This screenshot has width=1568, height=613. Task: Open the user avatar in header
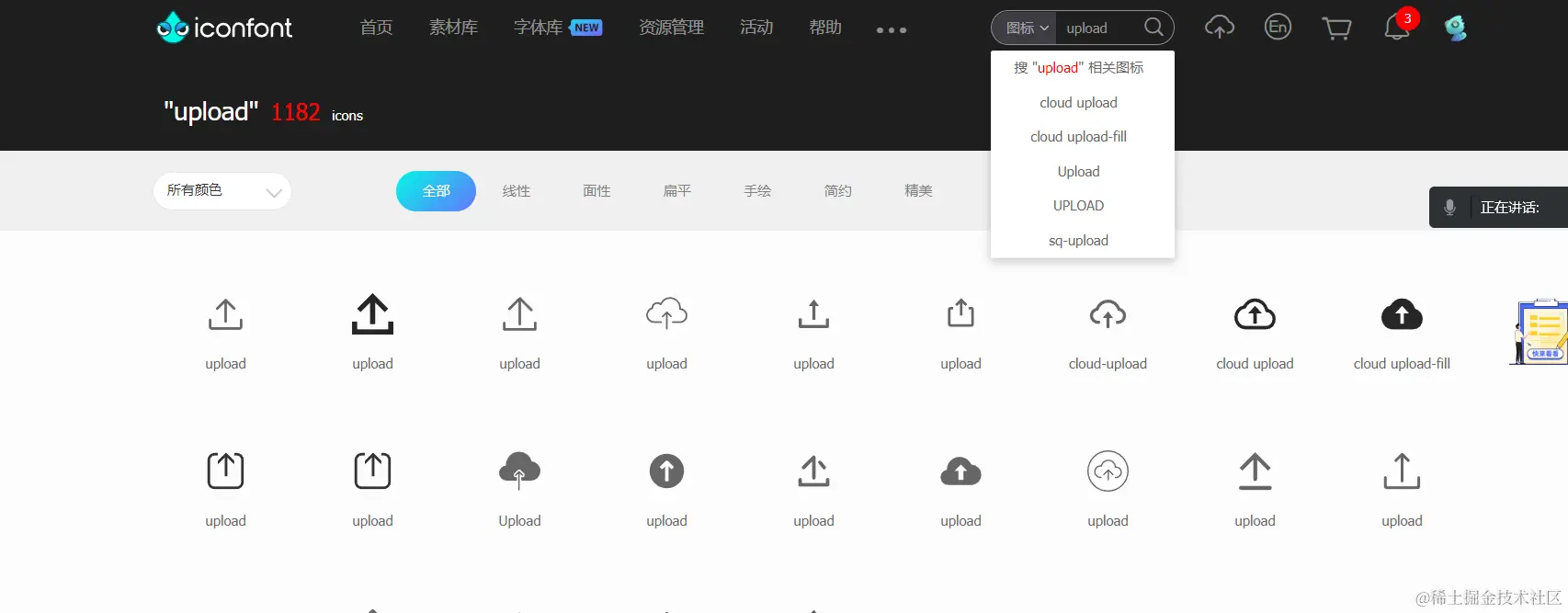tap(1455, 28)
